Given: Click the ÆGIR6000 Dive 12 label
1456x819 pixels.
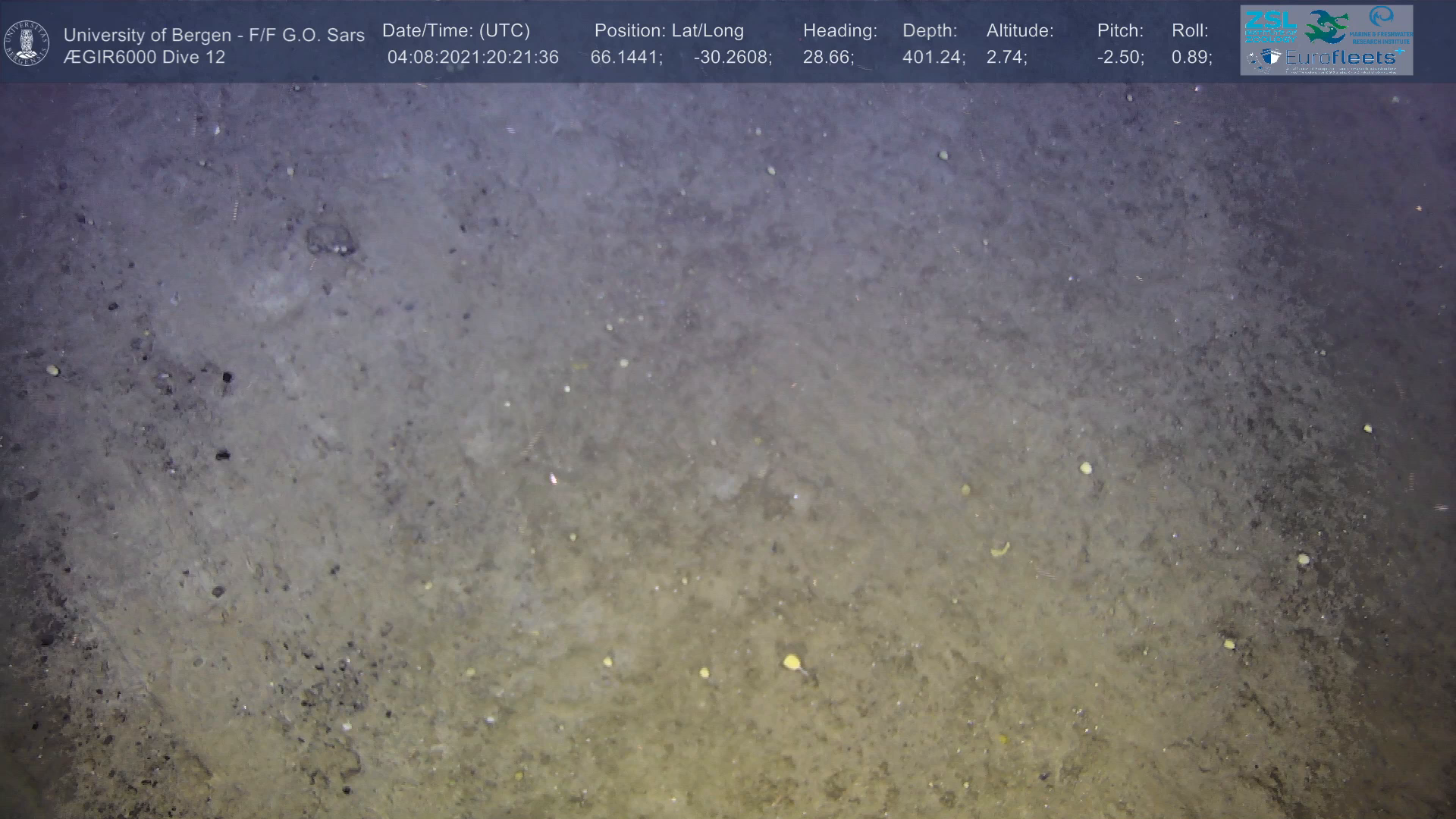Looking at the screenshot, I should (x=144, y=58).
